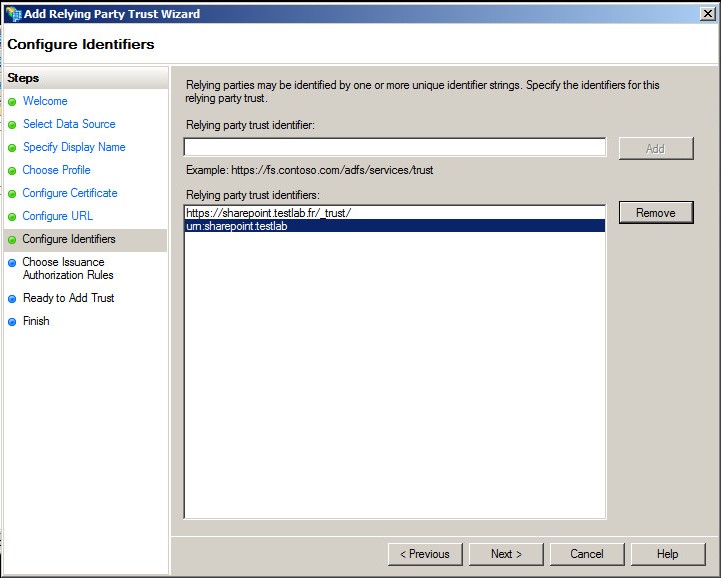Viewport: 721px width, 578px height.
Task: Click the wizard title bar icon
Action: coord(14,14)
